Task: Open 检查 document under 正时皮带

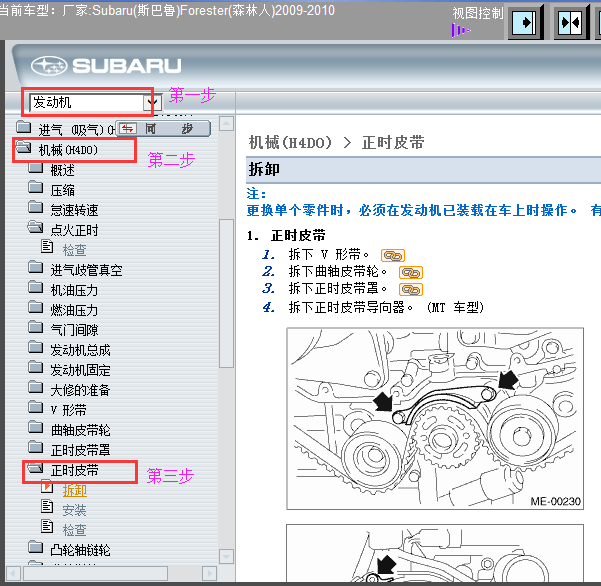Action: (x=74, y=530)
